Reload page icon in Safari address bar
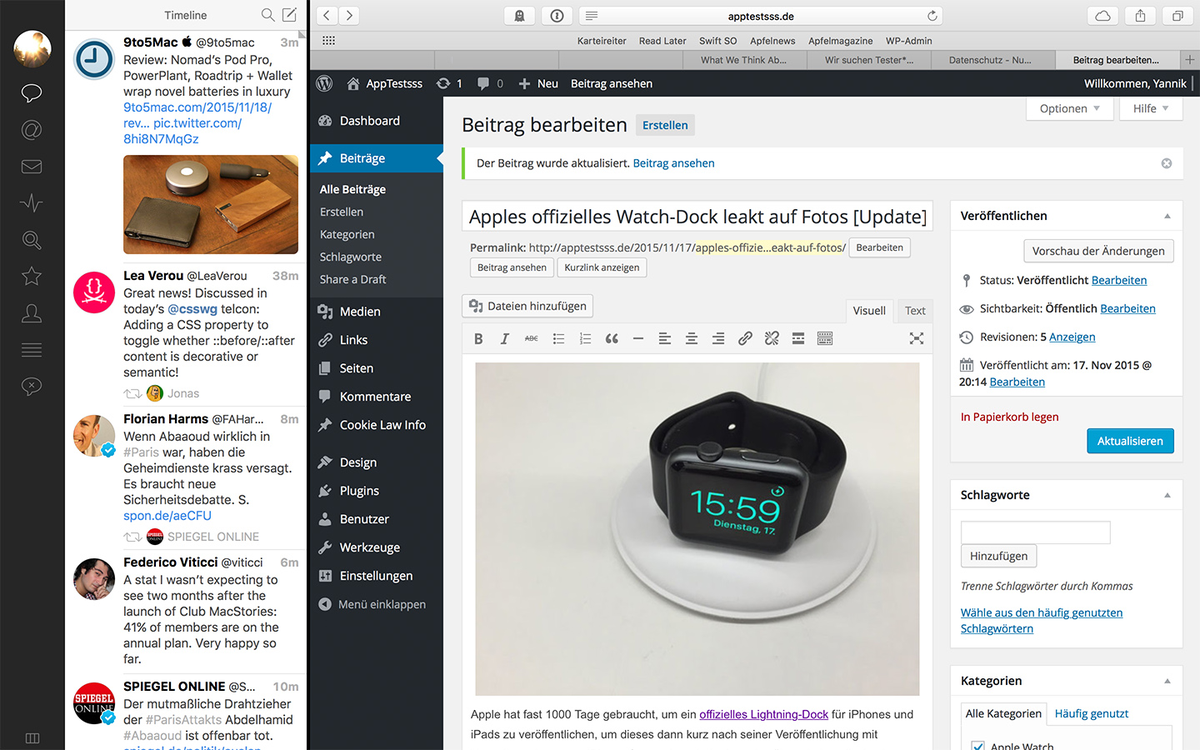Viewport: 1200px width, 750px height. coord(932,16)
